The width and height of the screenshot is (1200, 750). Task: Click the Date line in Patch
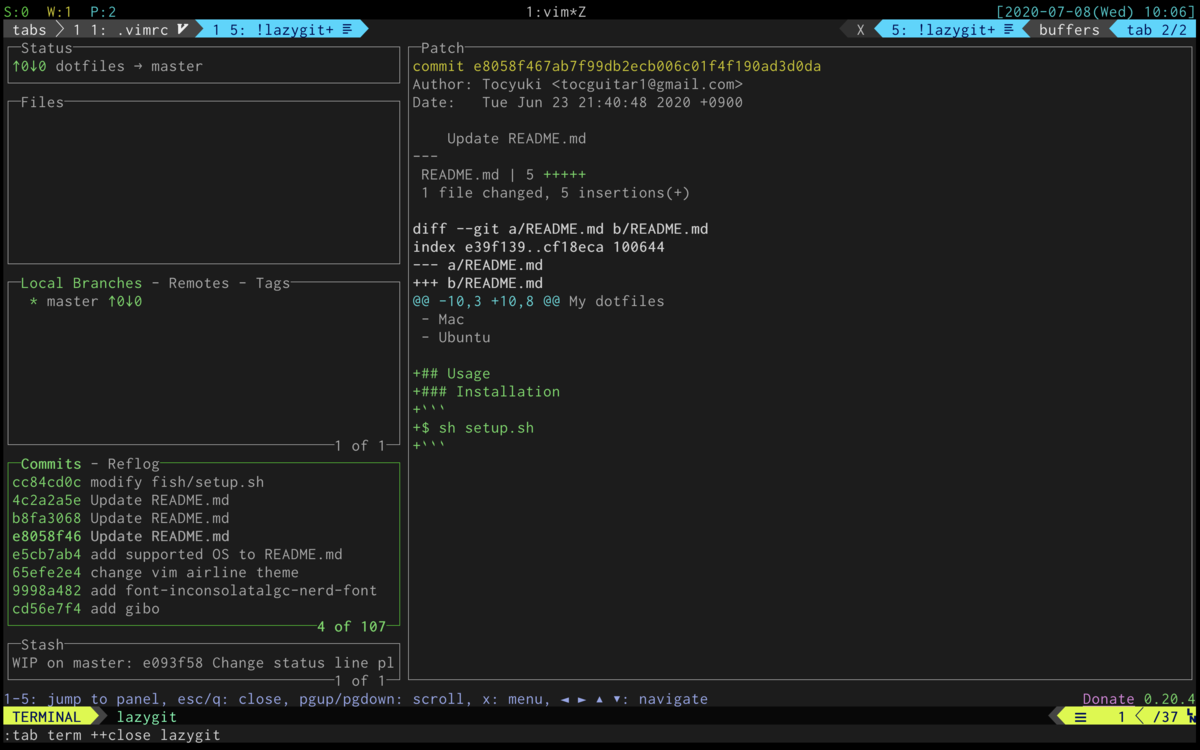coord(578,102)
